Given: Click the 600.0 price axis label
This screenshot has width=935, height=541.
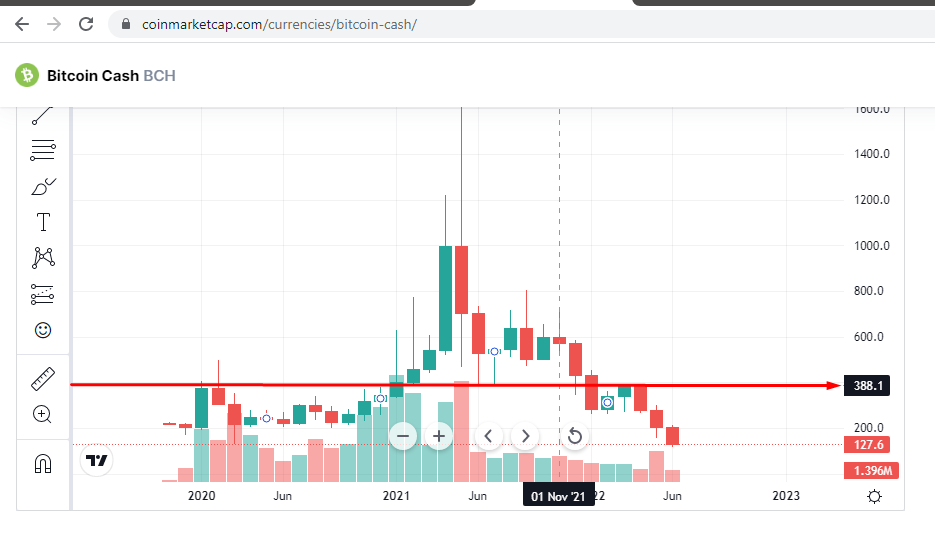Looking at the screenshot, I should coord(868,337).
